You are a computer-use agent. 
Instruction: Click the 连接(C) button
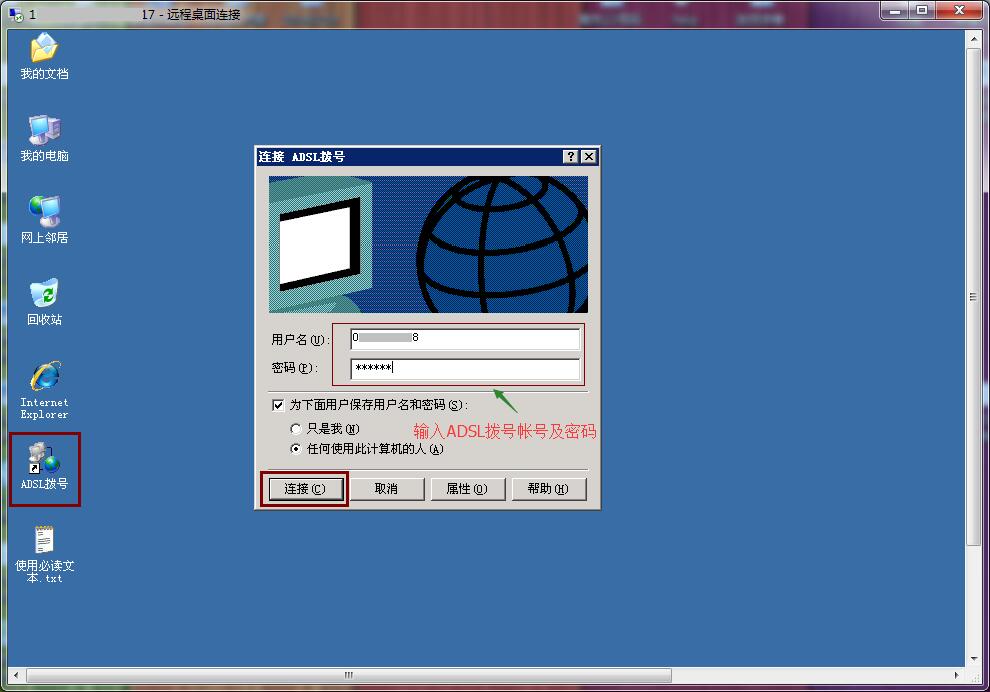click(x=306, y=489)
